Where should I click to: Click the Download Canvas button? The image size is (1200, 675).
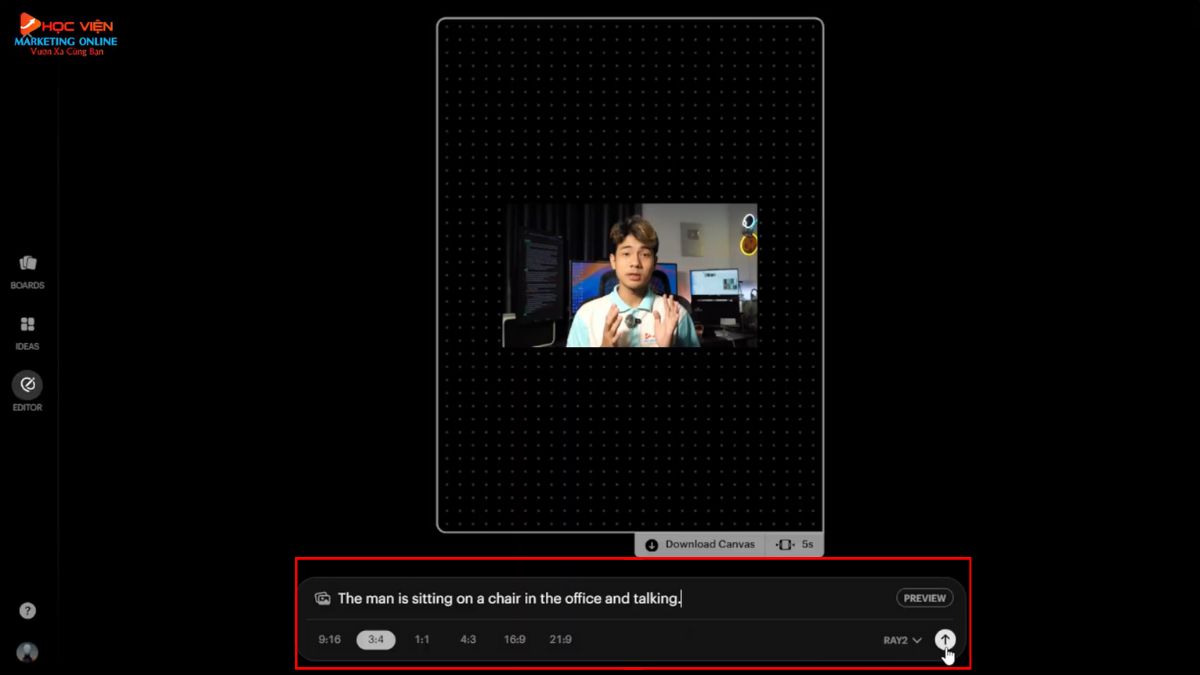(x=700, y=544)
